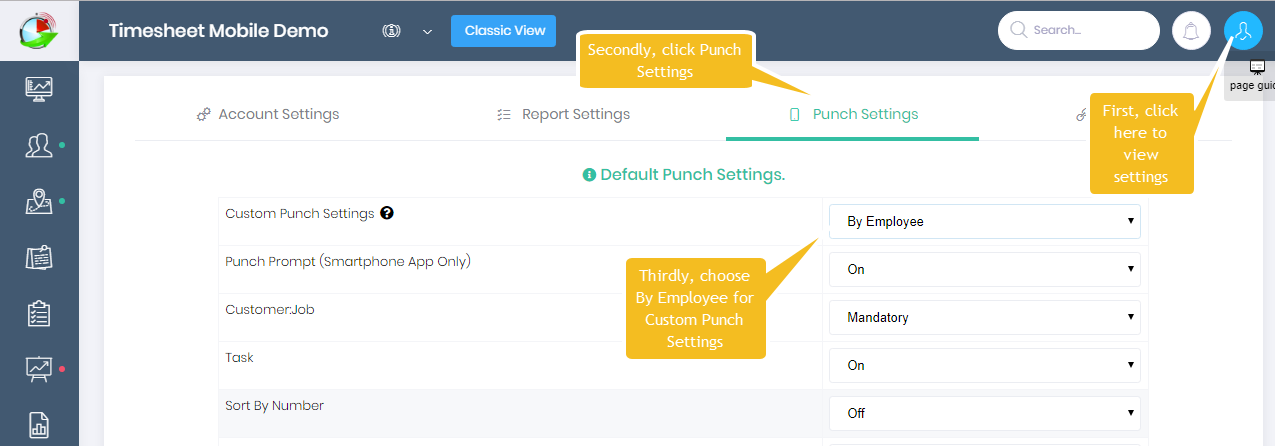This screenshot has height=446, width=1275.
Task: Click the Timesheet Mobile Demo title
Action: pos(218,30)
